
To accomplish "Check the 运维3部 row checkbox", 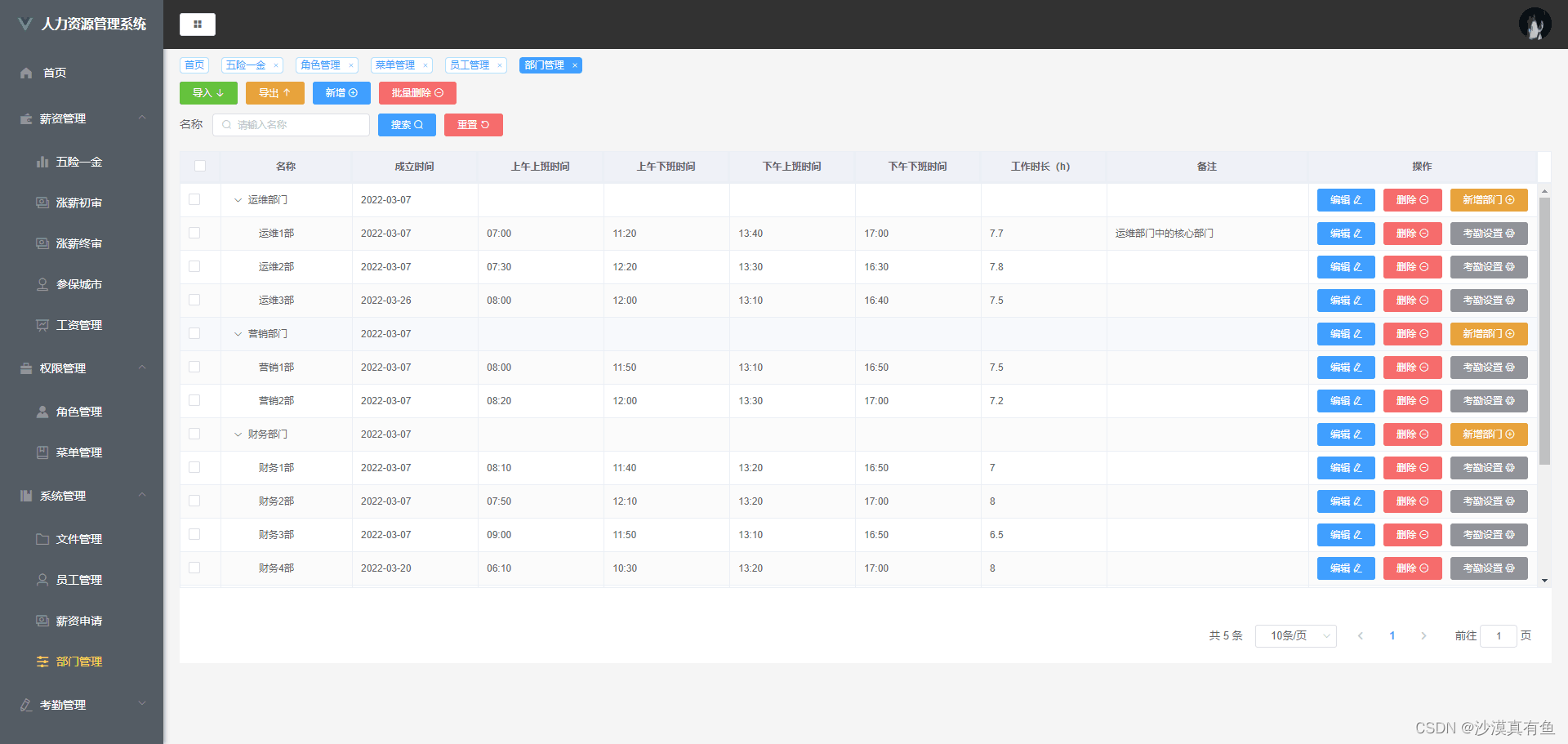I will click(x=194, y=300).
